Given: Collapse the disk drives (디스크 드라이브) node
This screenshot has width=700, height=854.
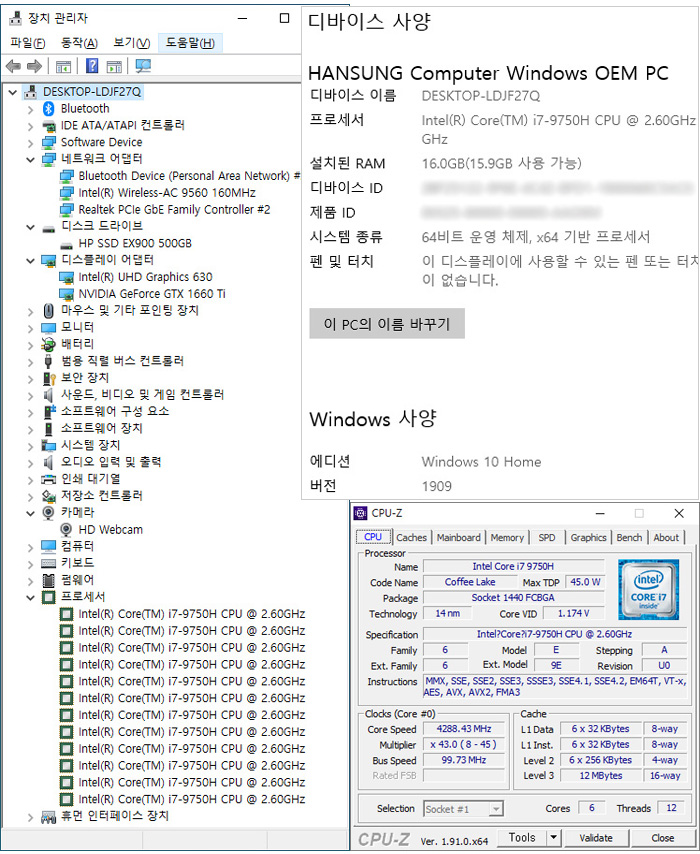Looking at the screenshot, I should 31,227.
